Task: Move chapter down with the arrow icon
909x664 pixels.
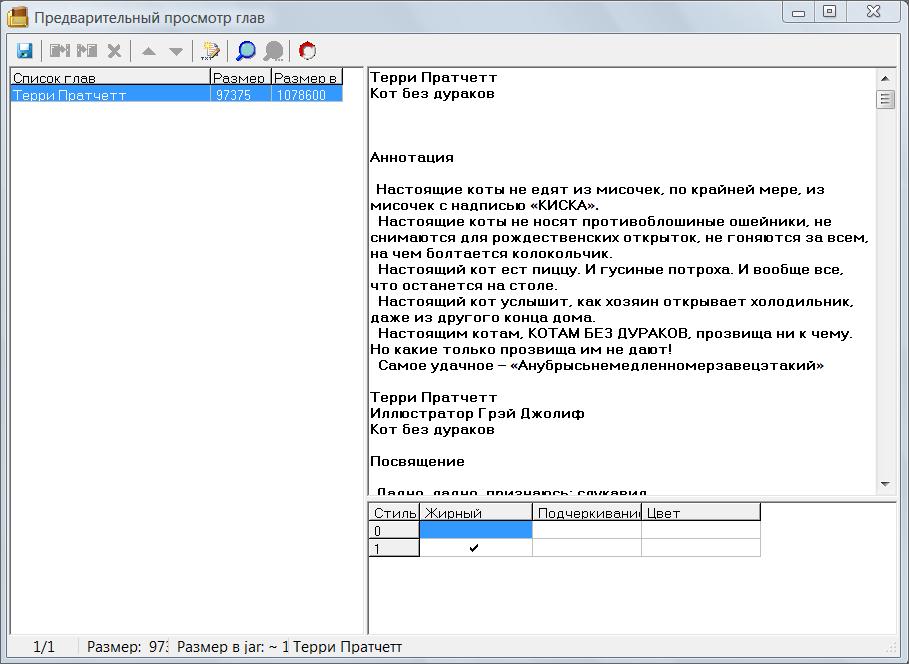Action: point(176,51)
